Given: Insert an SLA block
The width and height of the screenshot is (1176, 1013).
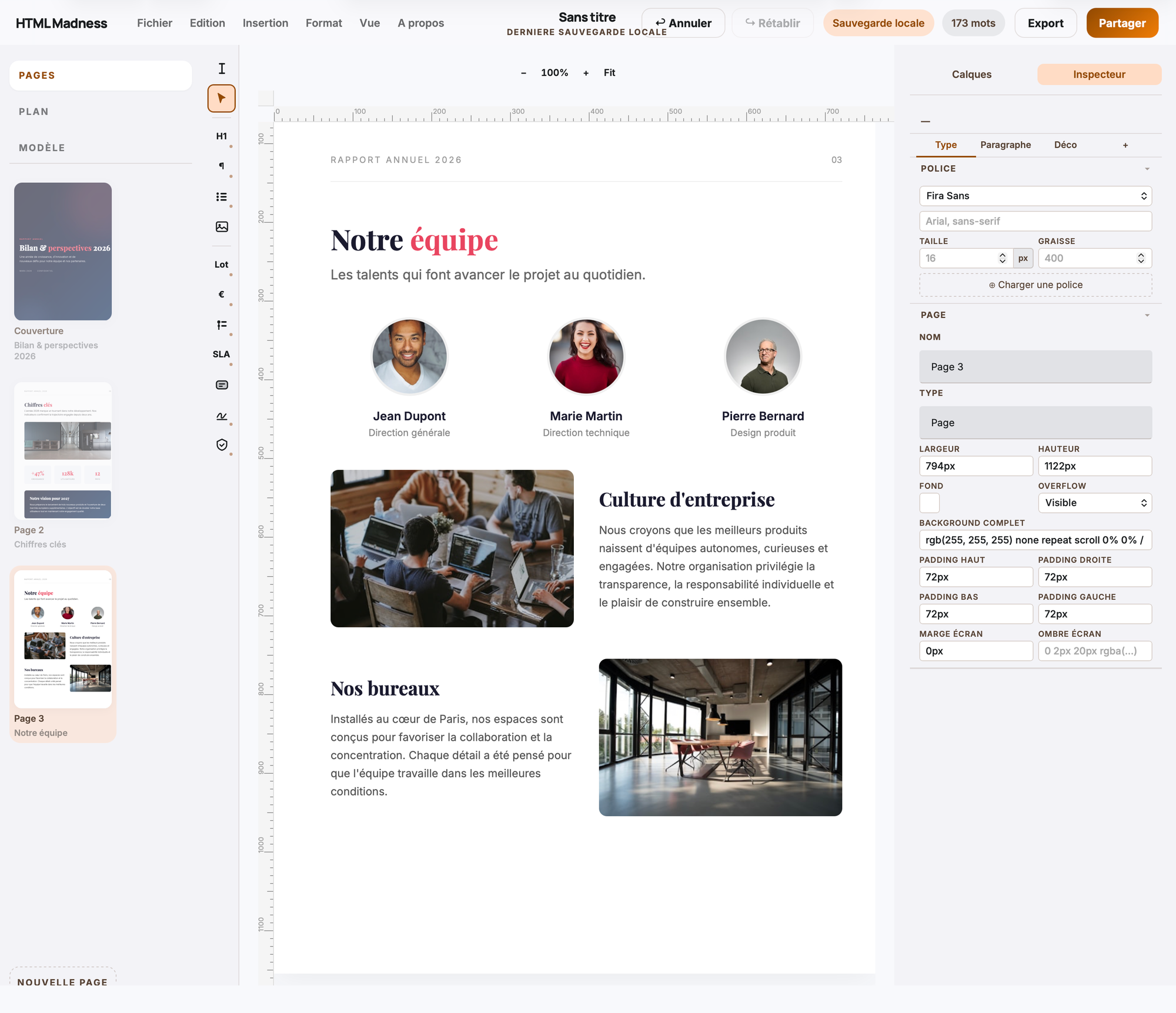Looking at the screenshot, I should click(221, 354).
